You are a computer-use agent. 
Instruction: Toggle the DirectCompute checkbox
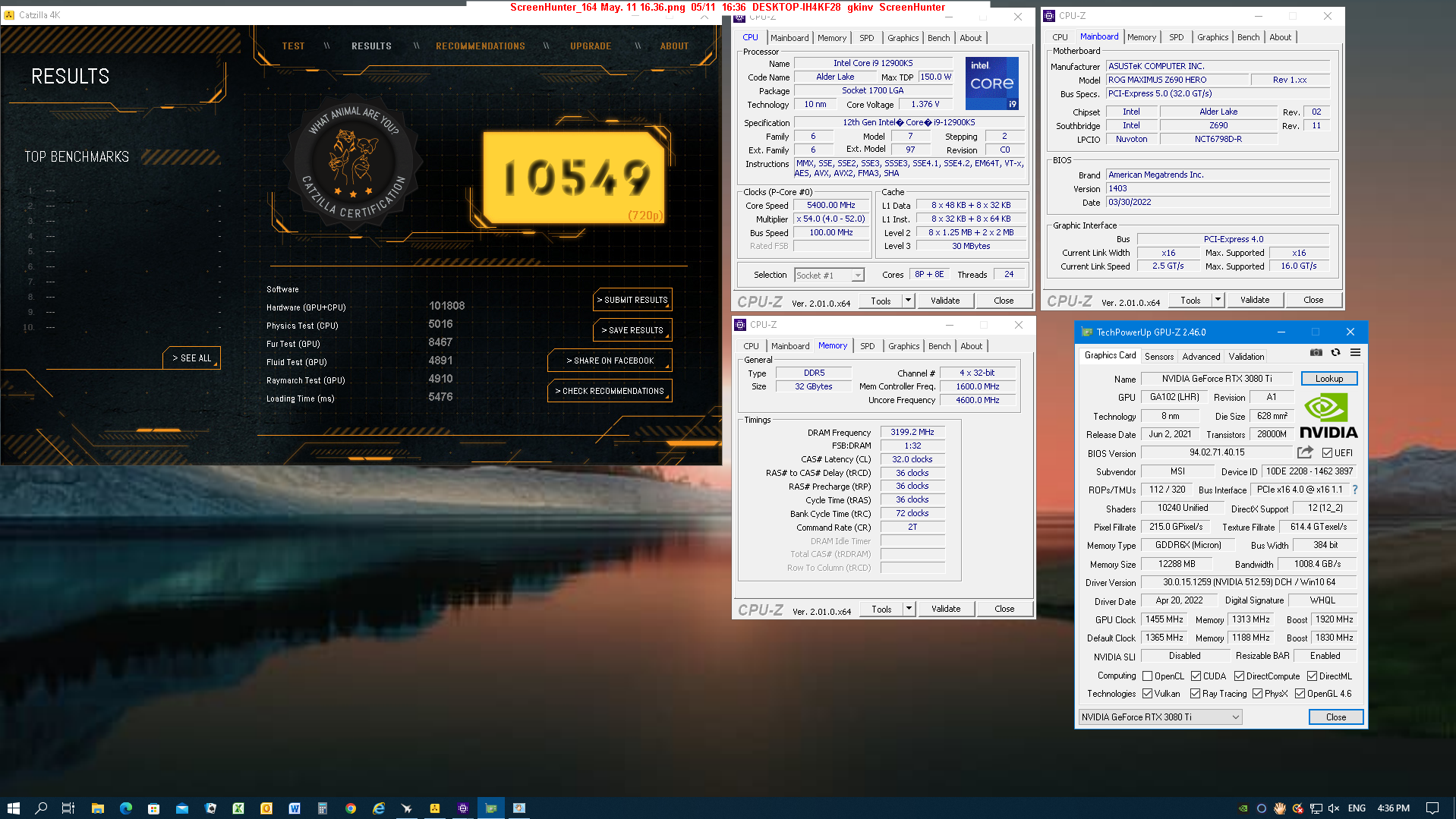(x=1240, y=676)
